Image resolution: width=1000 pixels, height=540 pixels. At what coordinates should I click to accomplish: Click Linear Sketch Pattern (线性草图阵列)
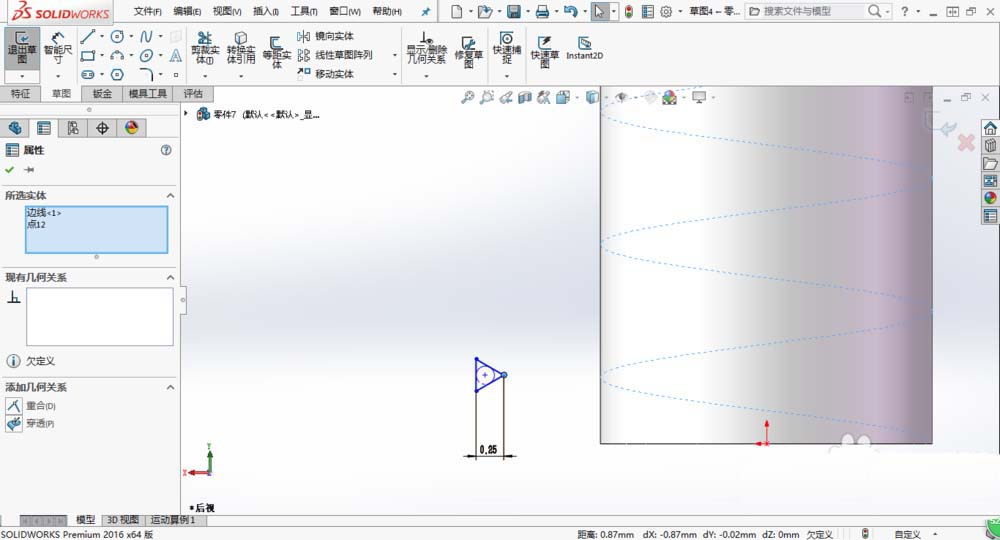[335, 55]
